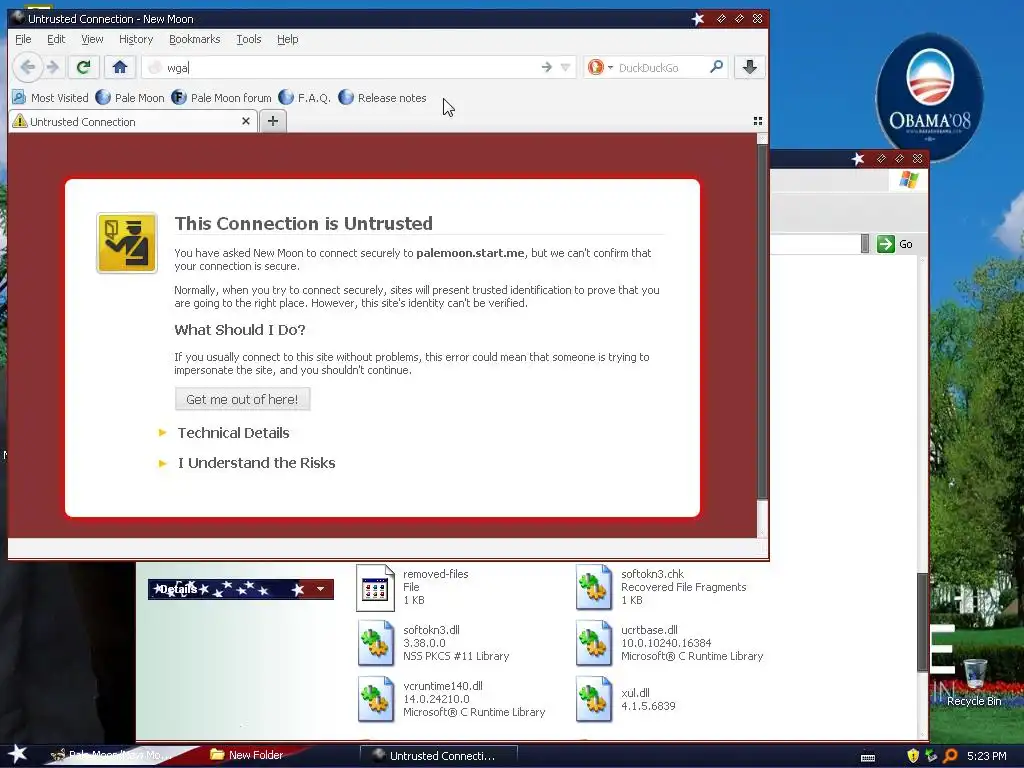This screenshot has height=768, width=1024.
Task: Open the Edit menu
Action: tap(56, 39)
